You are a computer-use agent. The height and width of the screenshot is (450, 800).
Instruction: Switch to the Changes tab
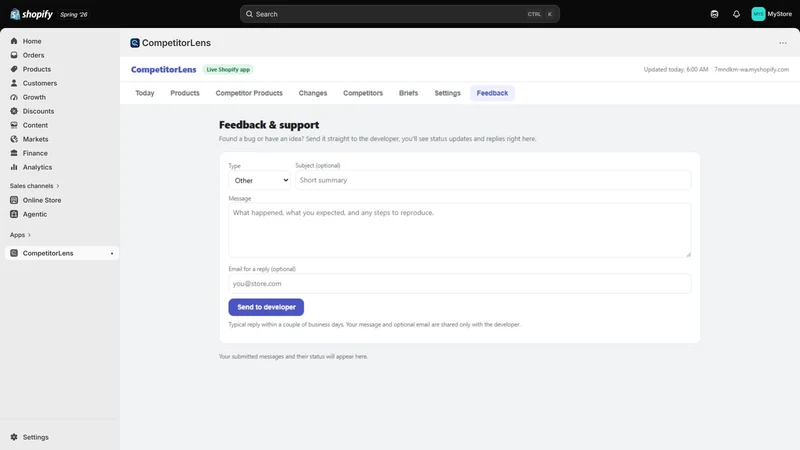313,93
